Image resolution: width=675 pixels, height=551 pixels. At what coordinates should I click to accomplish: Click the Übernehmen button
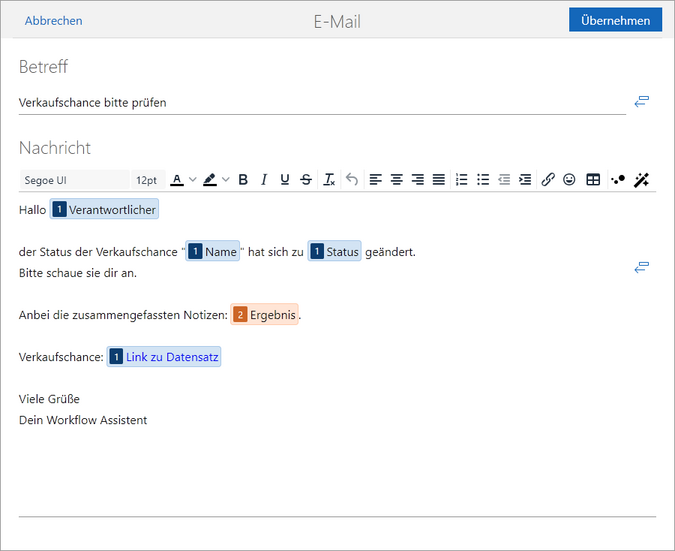tap(615, 20)
